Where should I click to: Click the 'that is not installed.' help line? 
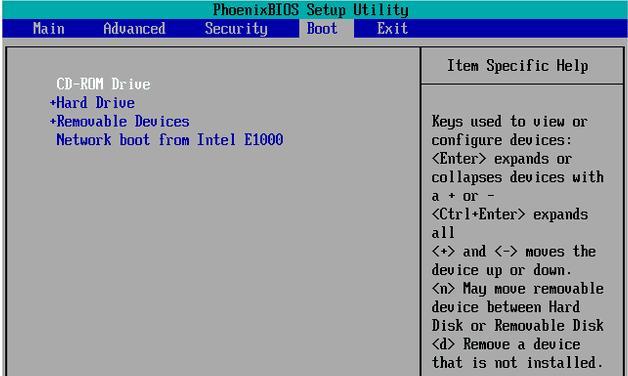point(517,363)
